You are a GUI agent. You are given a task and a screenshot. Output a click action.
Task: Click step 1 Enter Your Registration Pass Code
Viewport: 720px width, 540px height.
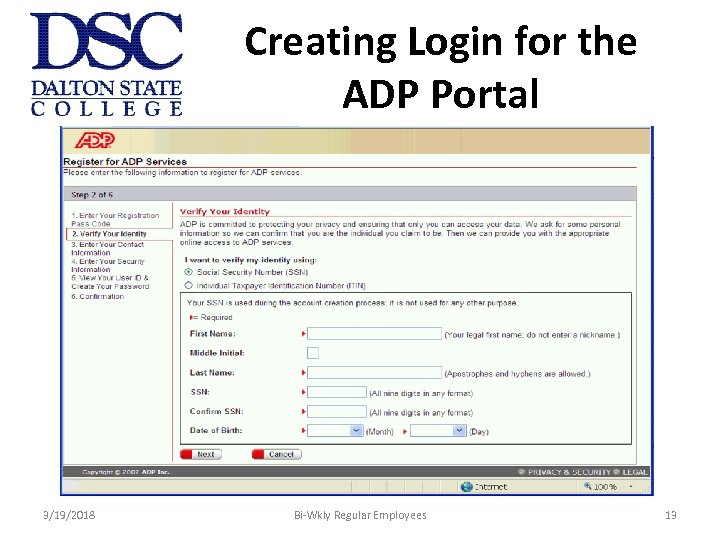115,219
